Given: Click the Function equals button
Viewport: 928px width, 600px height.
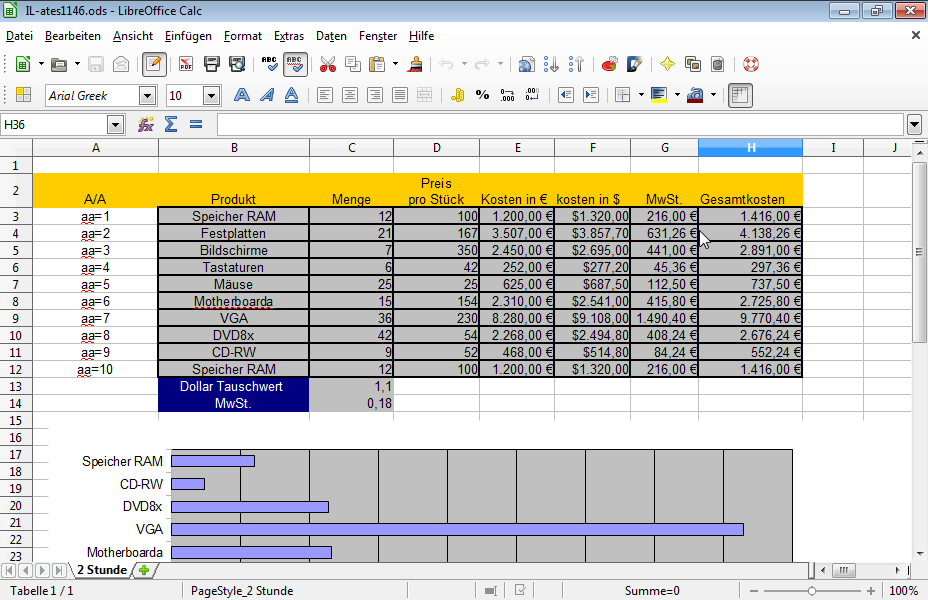Looking at the screenshot, I should 196,124.
